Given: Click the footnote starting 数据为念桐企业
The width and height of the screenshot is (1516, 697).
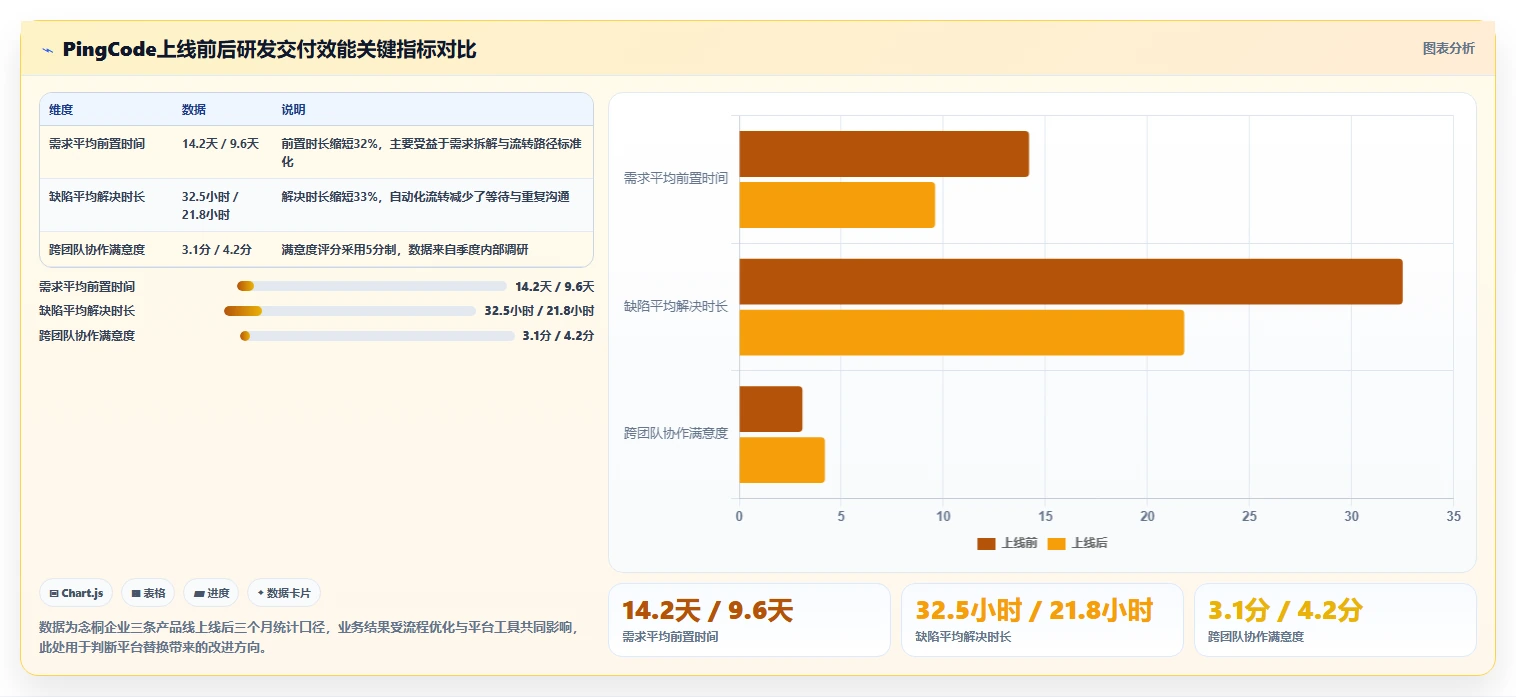Looking at the screenshot, I should tap(308, 637).
